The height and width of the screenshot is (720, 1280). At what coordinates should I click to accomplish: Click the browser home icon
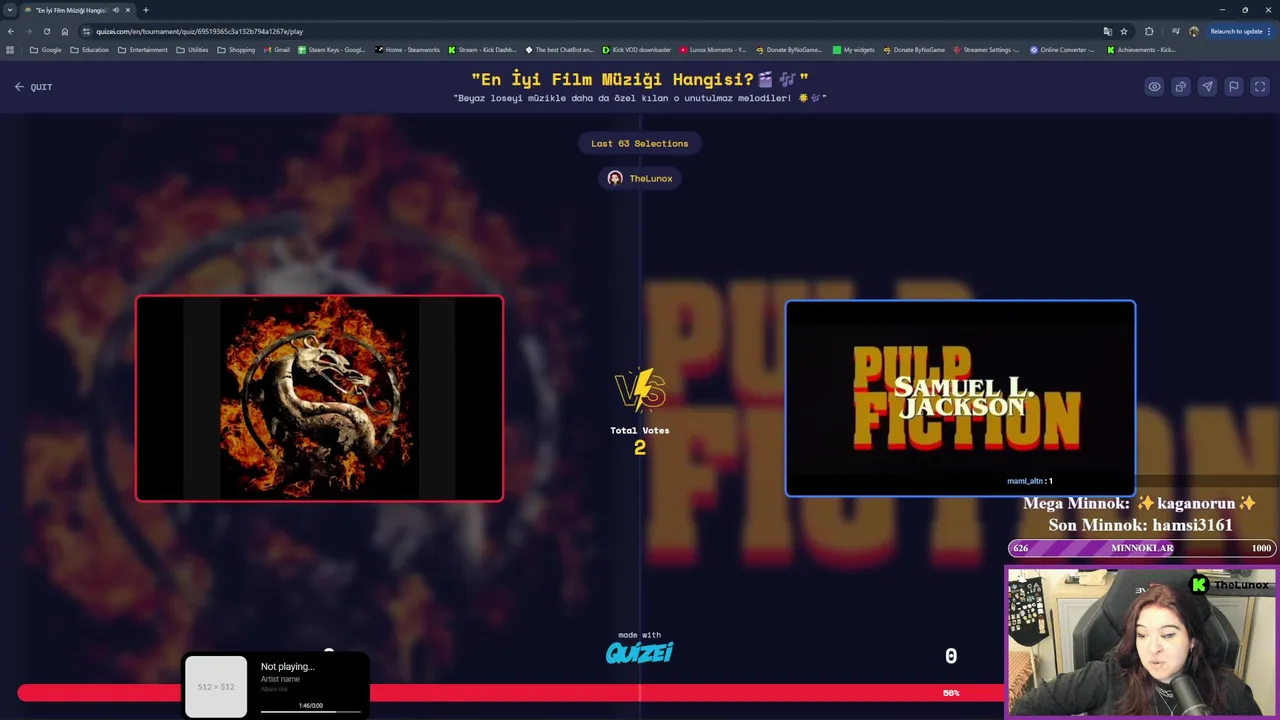click(64, 31)
